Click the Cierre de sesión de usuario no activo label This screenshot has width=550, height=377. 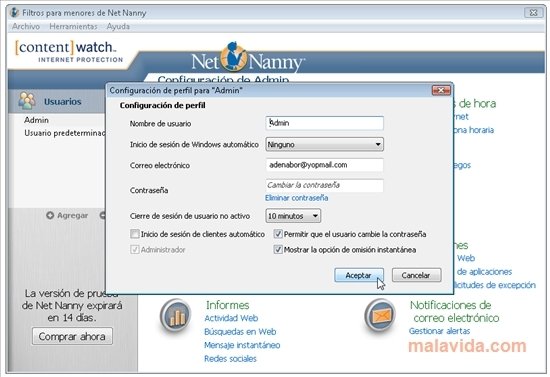pos(190,216)
